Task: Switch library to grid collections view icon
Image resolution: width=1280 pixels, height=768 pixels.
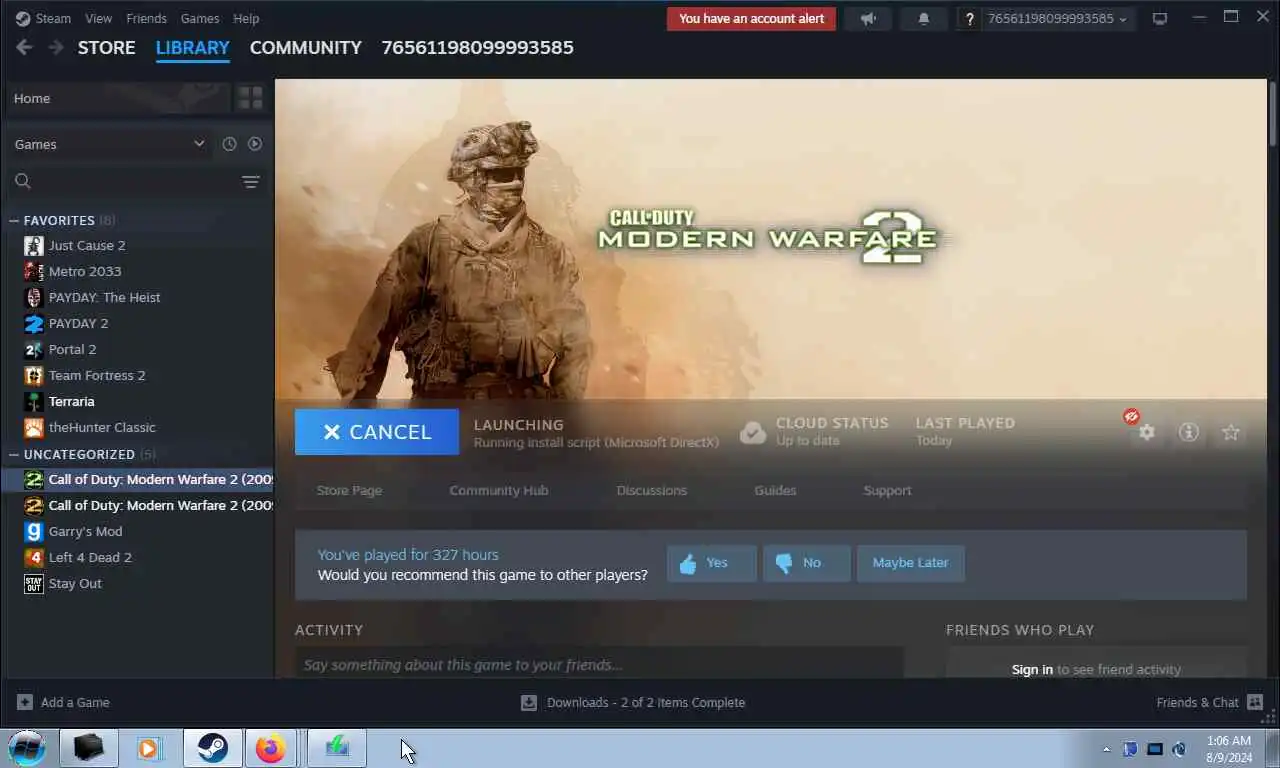Action: point(250,98)
